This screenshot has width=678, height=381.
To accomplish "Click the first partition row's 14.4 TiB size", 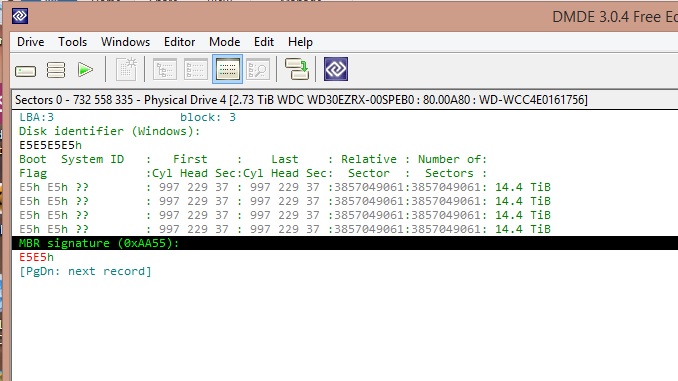I will pos(522,187).
